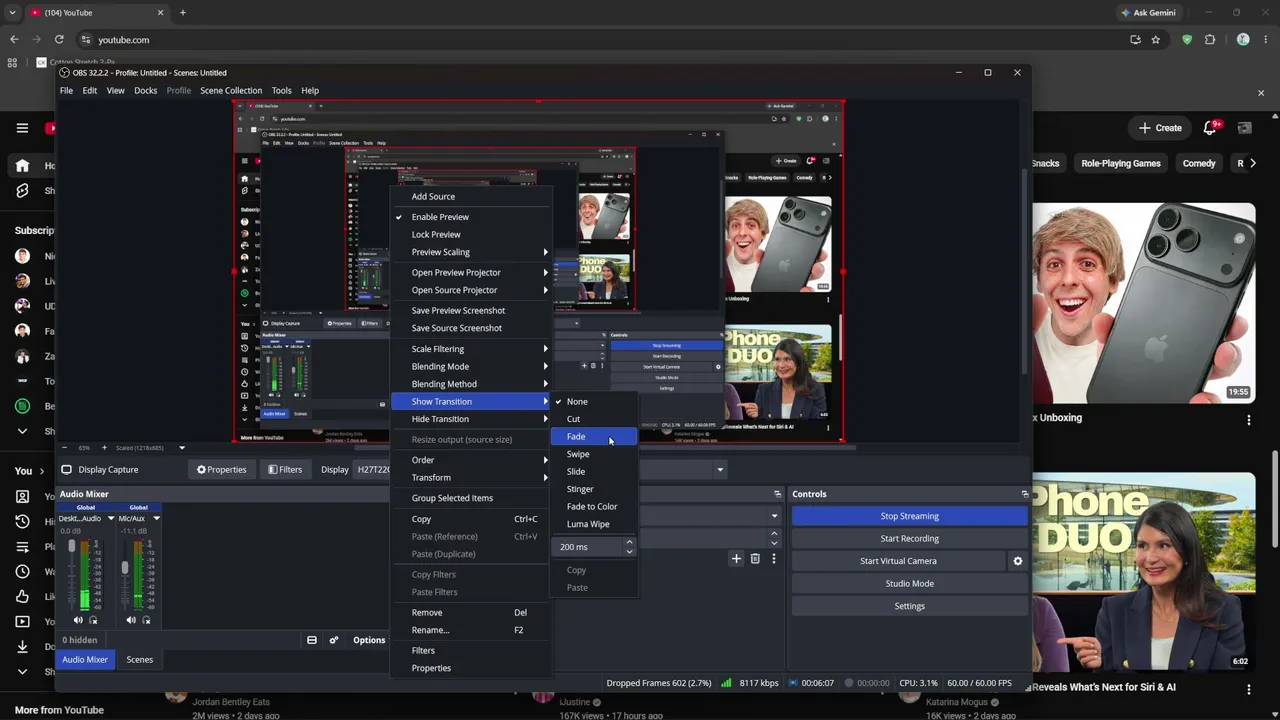The width and height of the screenshot is (1280, 720).
Task: Toggle Enable Preview in context menu
Action: [470, 217]
